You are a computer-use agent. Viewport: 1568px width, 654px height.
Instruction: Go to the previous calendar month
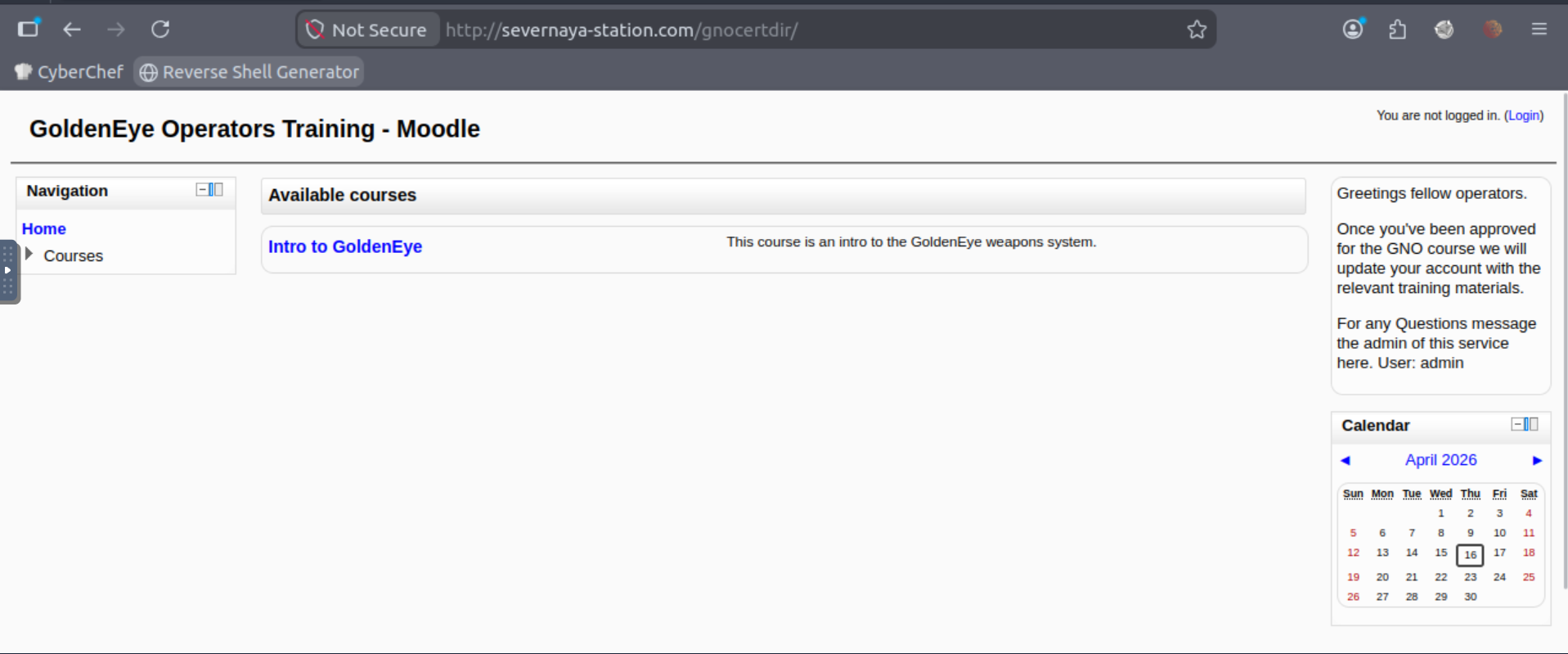(x=1345, y=460)
